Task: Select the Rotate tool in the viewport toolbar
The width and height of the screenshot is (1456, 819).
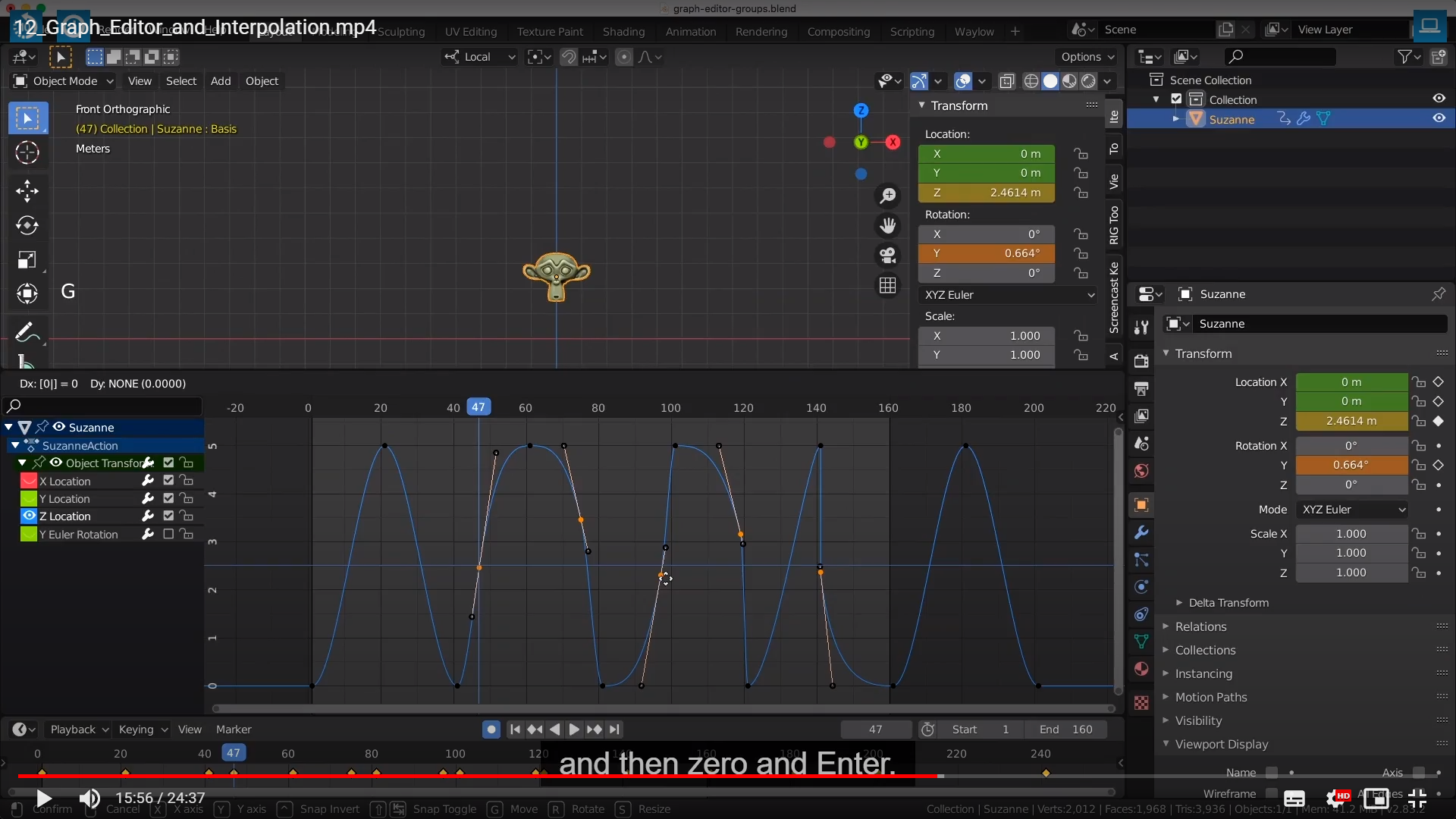Action: click(x=27, y=225)
